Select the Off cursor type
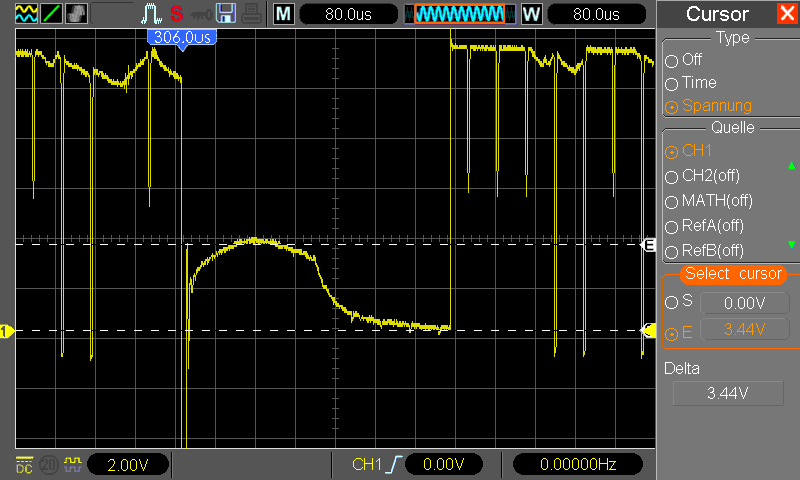This screenshot has height=480, width=800. [671, 61]
